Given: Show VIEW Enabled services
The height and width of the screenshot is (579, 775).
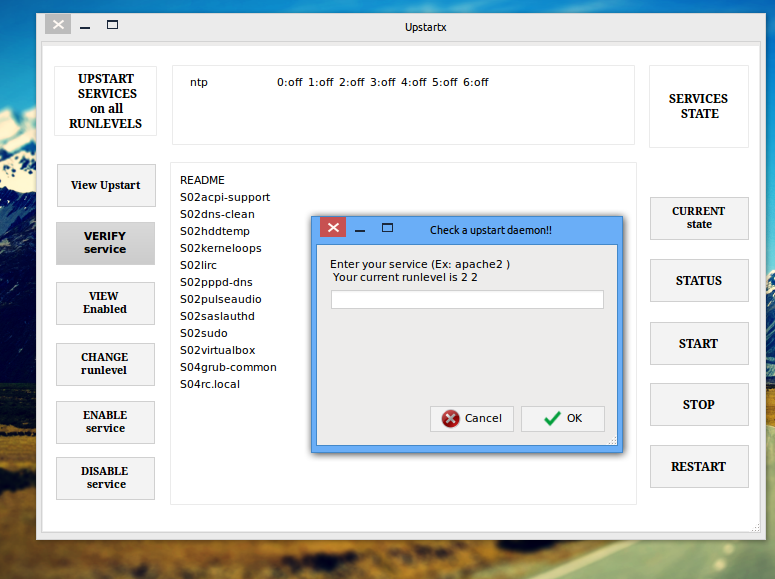Looking at the screenshot, I should point(105,303).
